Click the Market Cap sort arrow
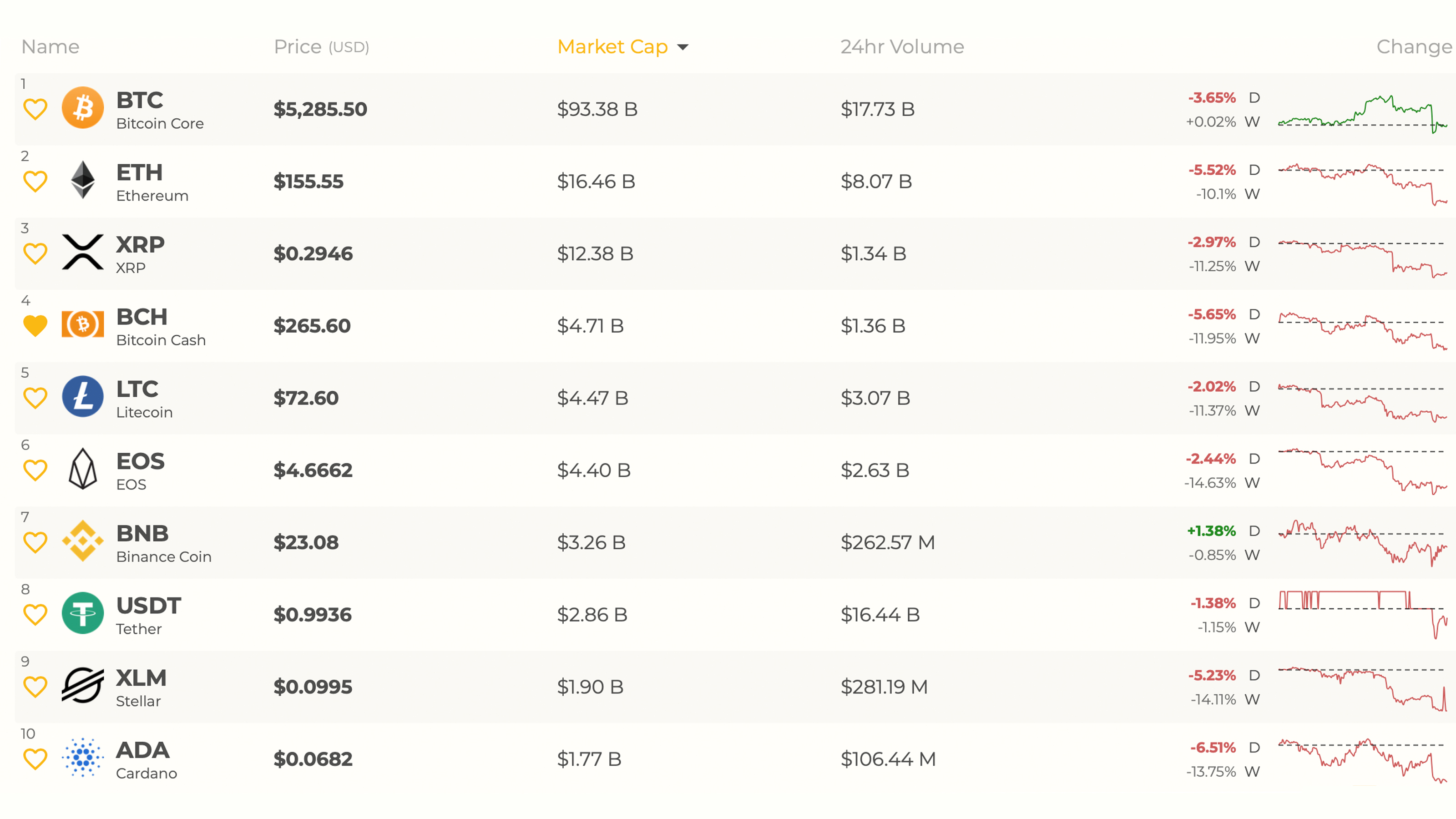Image resolution: width=1456 pixels, height=819 pixels. [683, 47]
